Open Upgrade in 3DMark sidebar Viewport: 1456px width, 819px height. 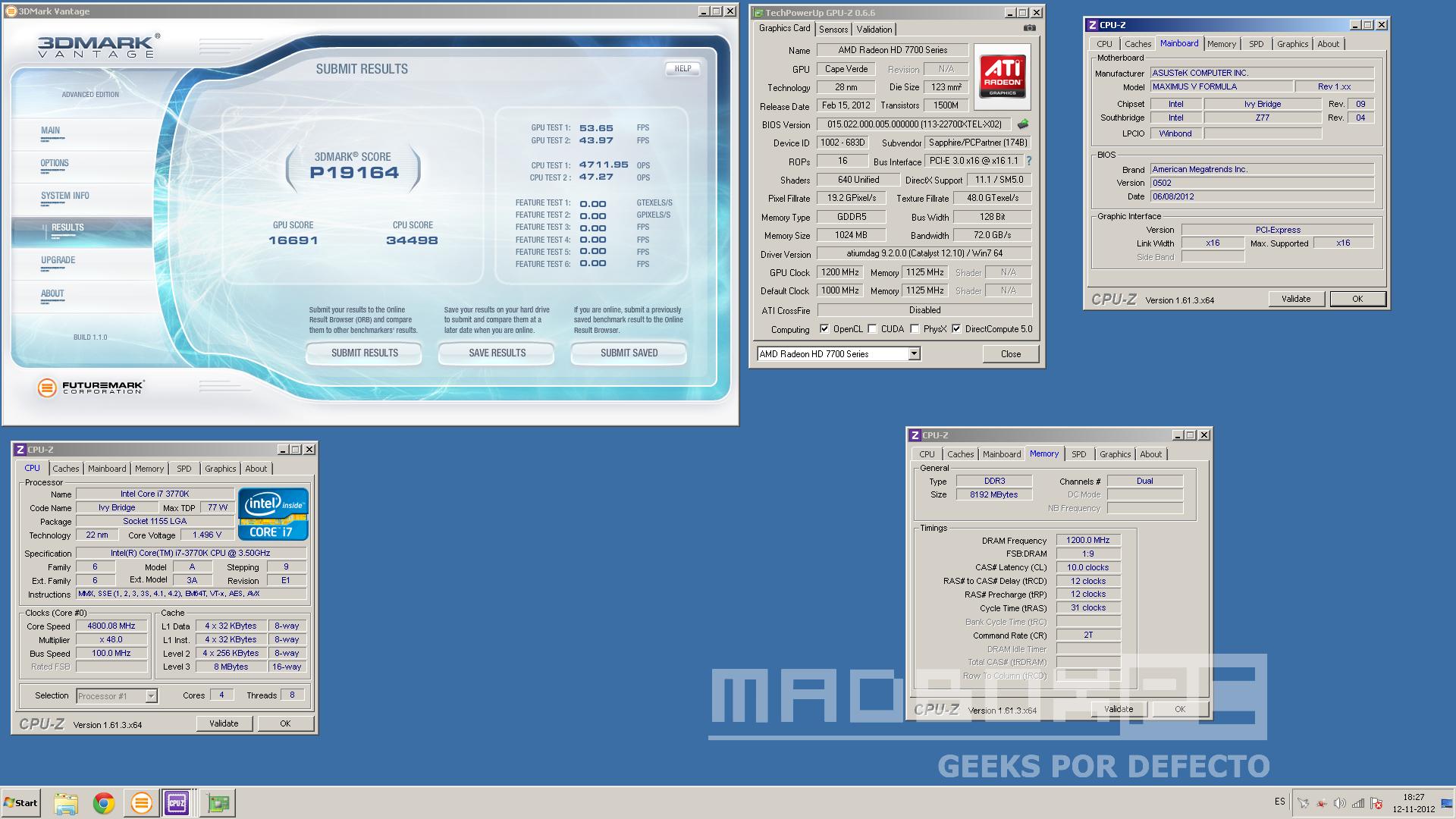(58, 260)
